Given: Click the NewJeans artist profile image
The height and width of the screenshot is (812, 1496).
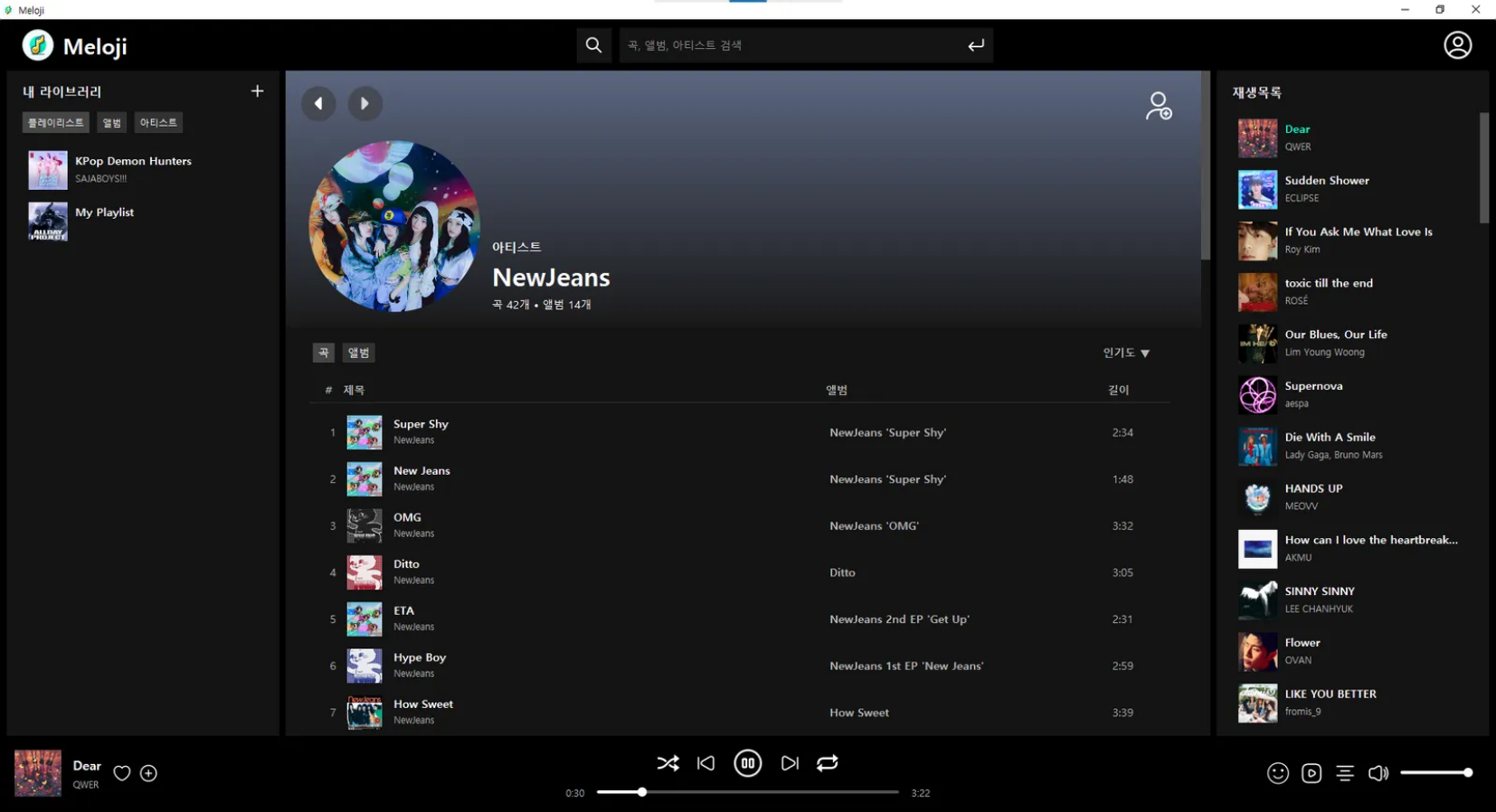Looking at the screenshot, I should click(x=394, y=226).
